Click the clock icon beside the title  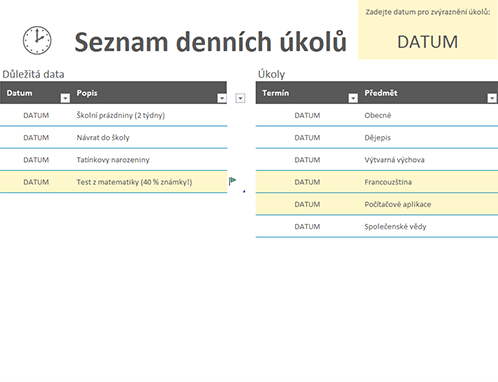37,40
